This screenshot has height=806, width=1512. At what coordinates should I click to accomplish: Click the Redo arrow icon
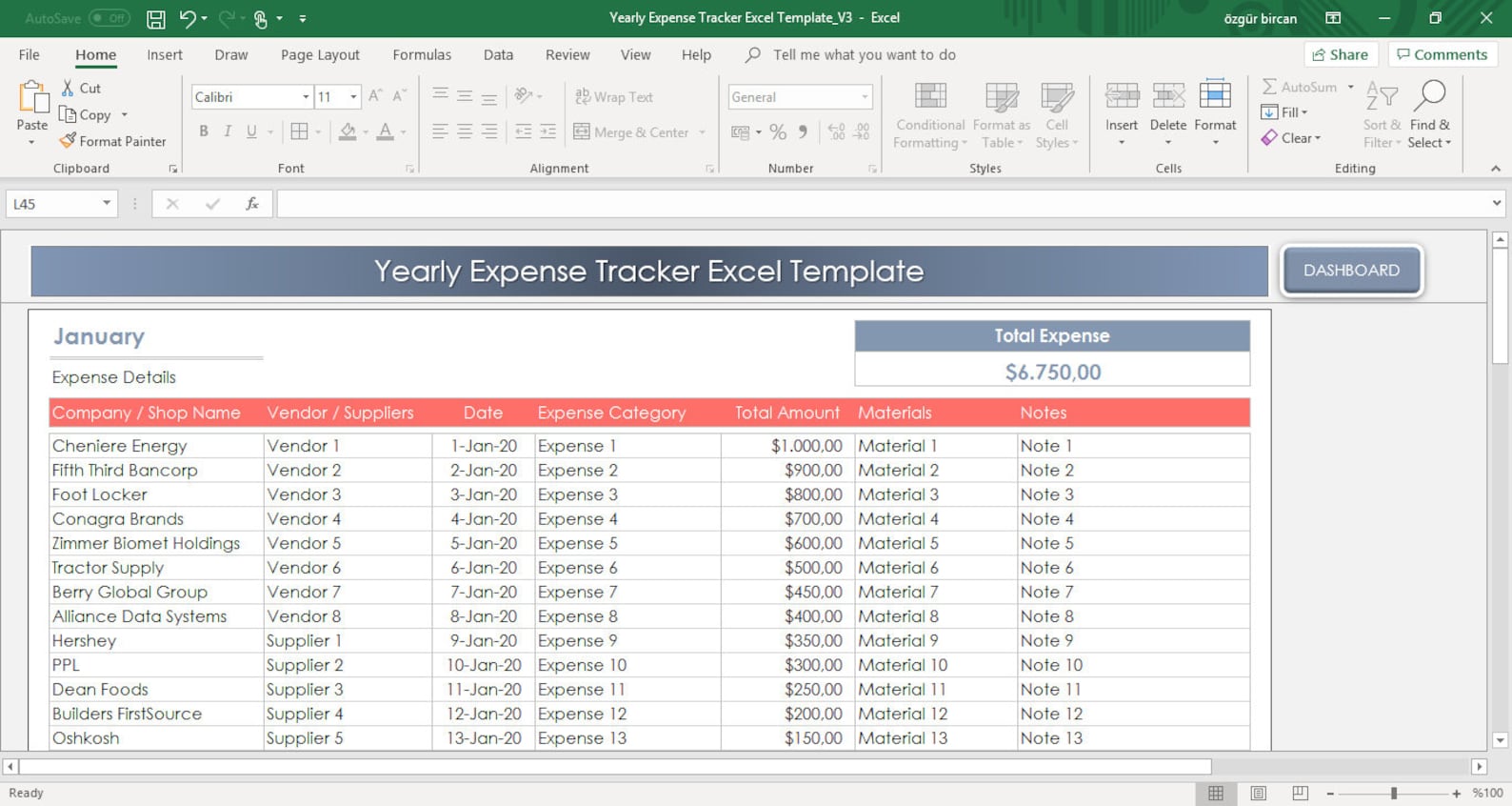pyautogui.click(x=227, y=18)
